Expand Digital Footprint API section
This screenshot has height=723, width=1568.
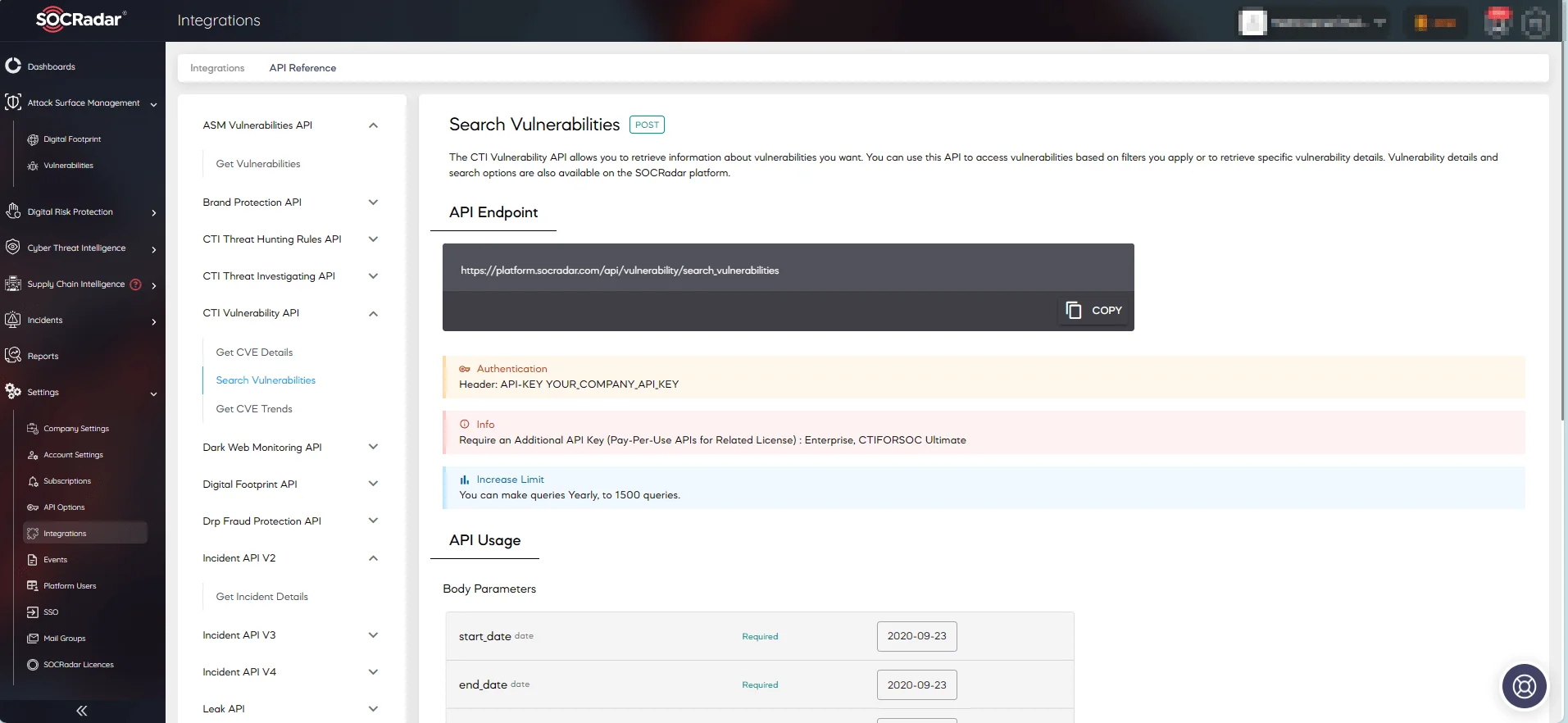click(373, 484)
